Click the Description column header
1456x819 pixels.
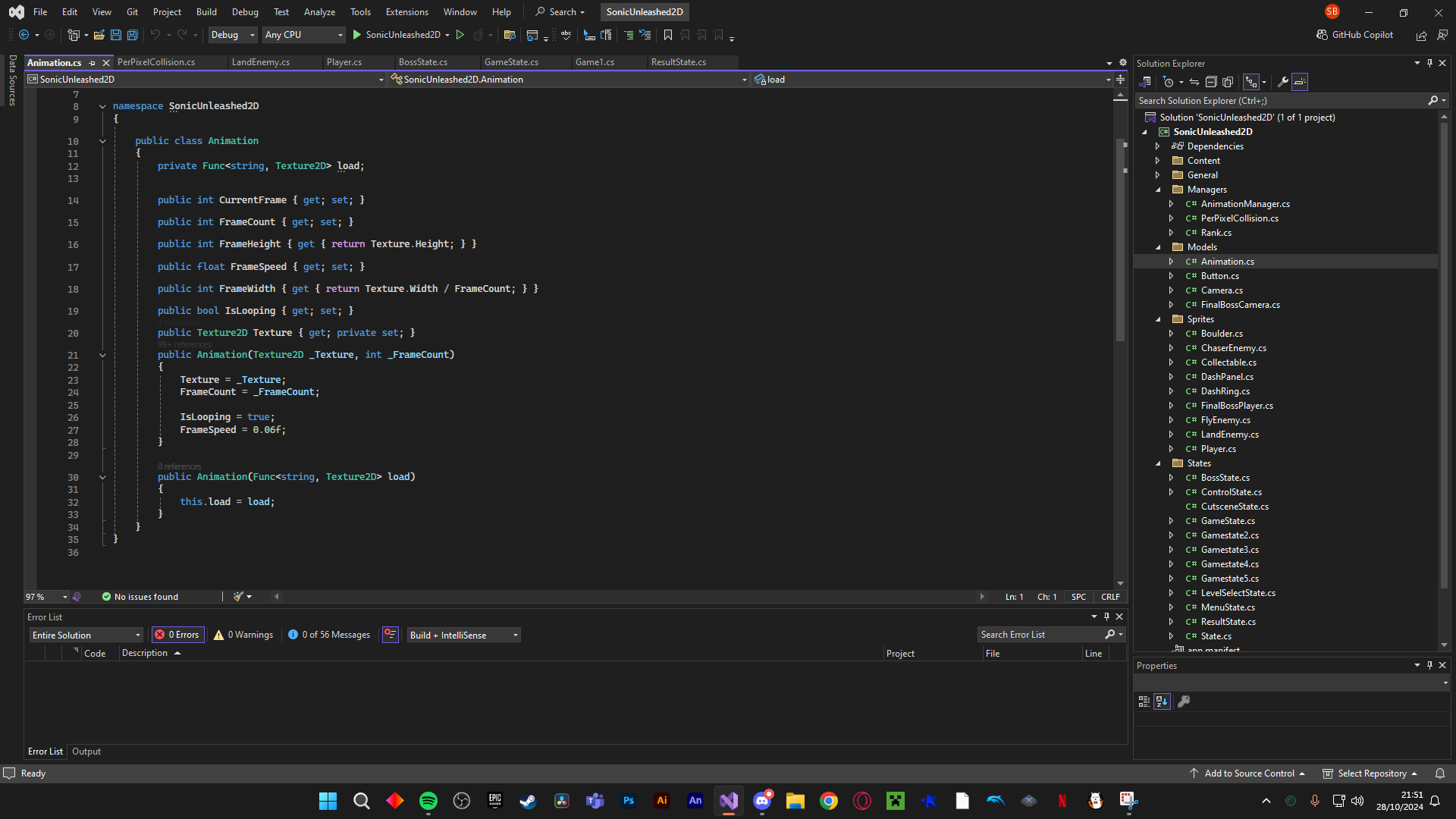[x=145, y=653]
